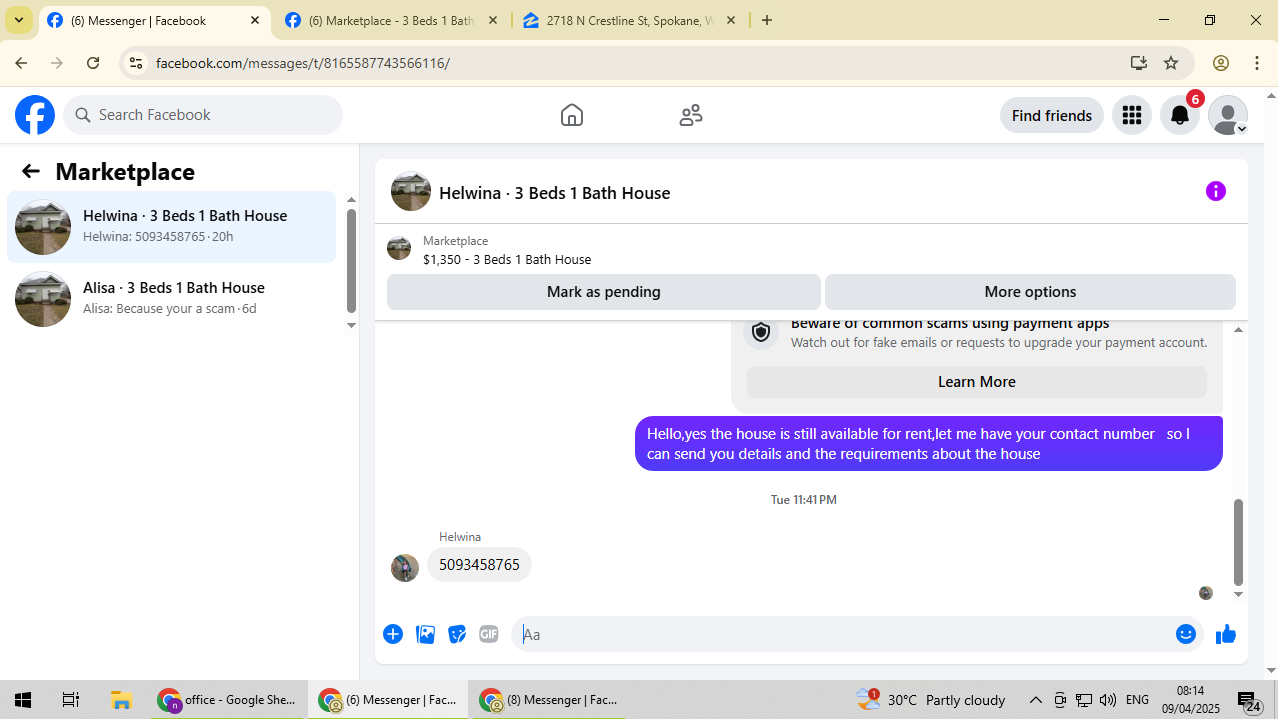The height and width of the screenshot is (719, 1278).
Task: Click the Marketplace back arrow
Action: click(31, 171)
